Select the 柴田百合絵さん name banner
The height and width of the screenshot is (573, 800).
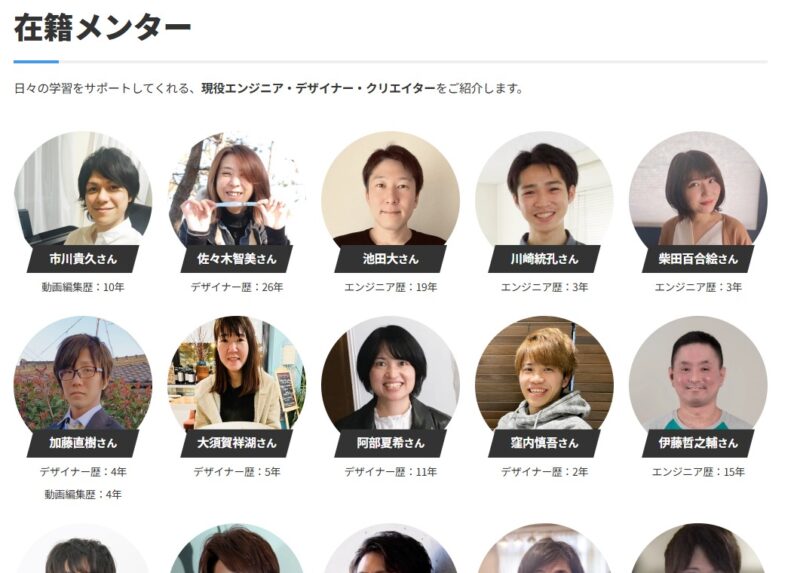point(698,259)
